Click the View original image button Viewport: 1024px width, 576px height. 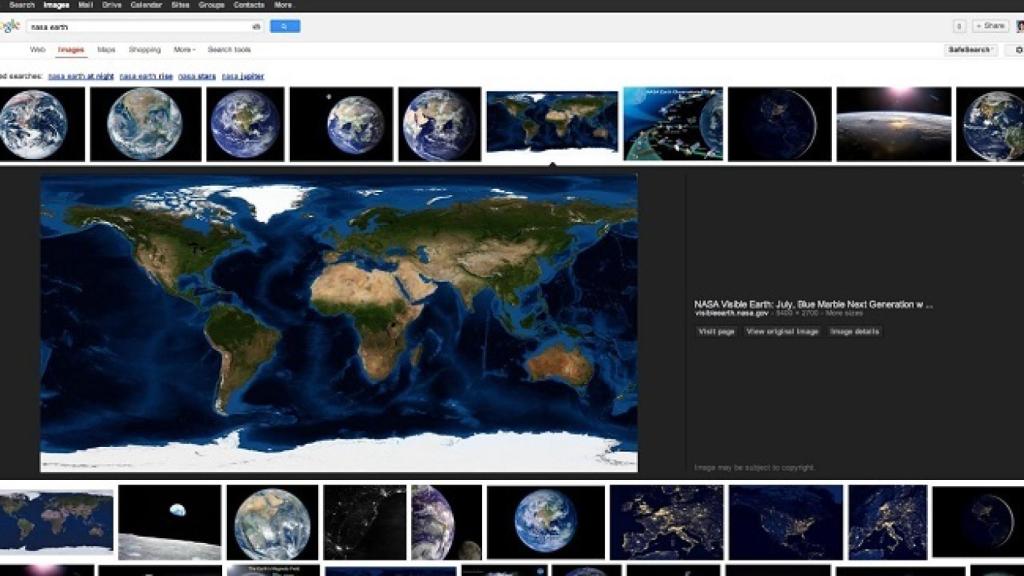[x=782, y=331]
